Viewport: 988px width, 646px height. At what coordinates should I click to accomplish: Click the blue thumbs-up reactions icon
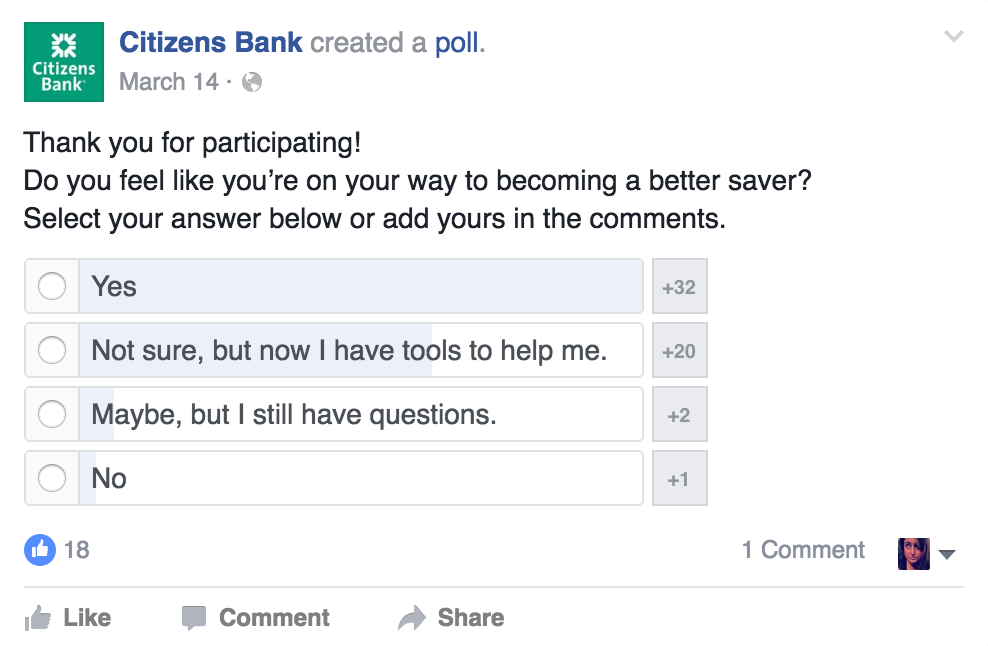click(40, 550)
